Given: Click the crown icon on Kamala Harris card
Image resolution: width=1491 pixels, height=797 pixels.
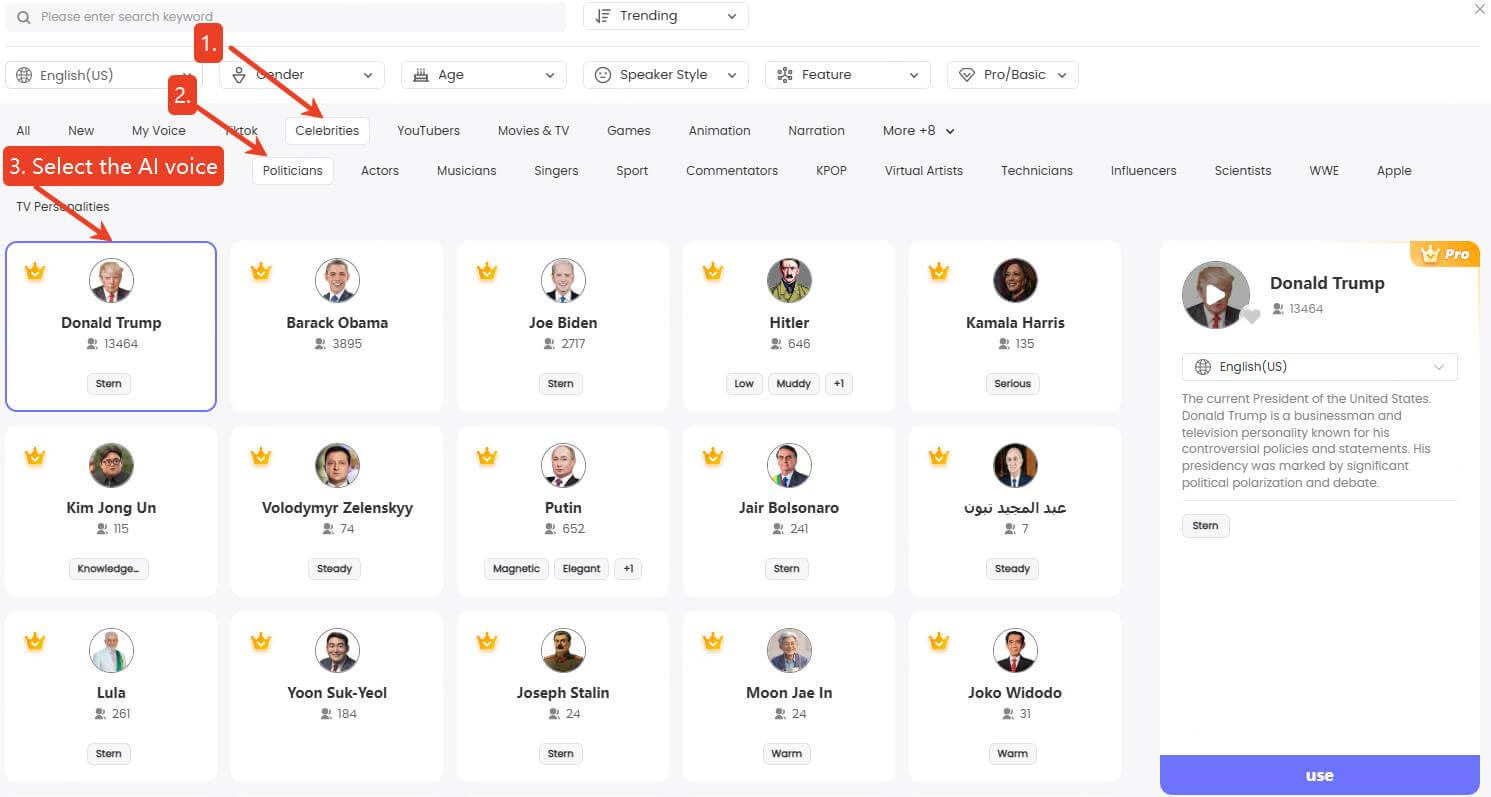Looking at the screenshot, I should pyautogui.click(x=939, y=271).
